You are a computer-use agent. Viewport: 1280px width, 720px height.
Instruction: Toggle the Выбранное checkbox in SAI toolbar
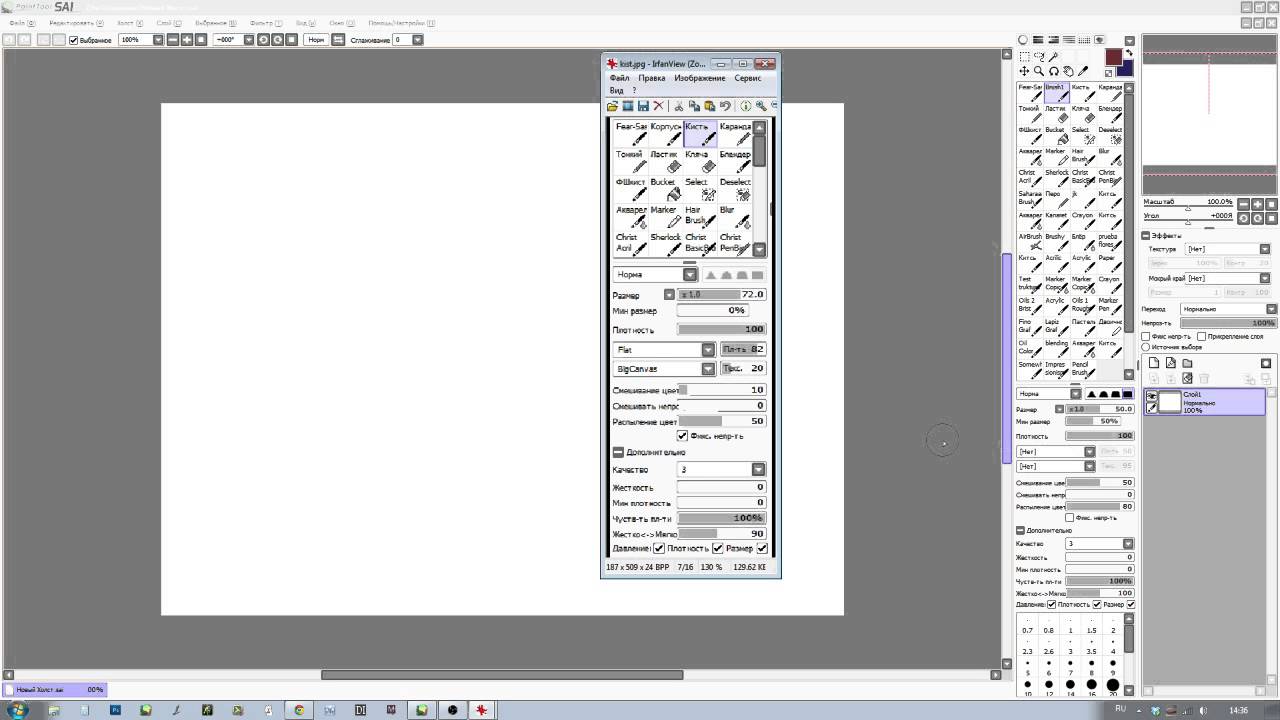[x=73, y=40]
